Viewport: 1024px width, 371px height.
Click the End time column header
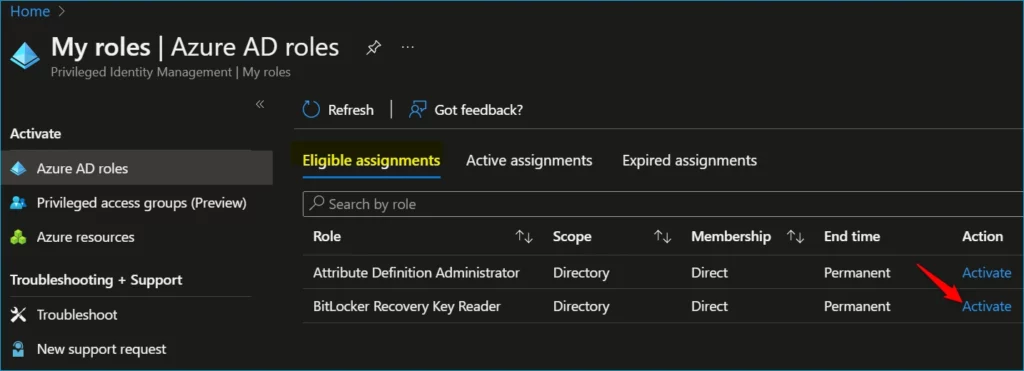852,236
